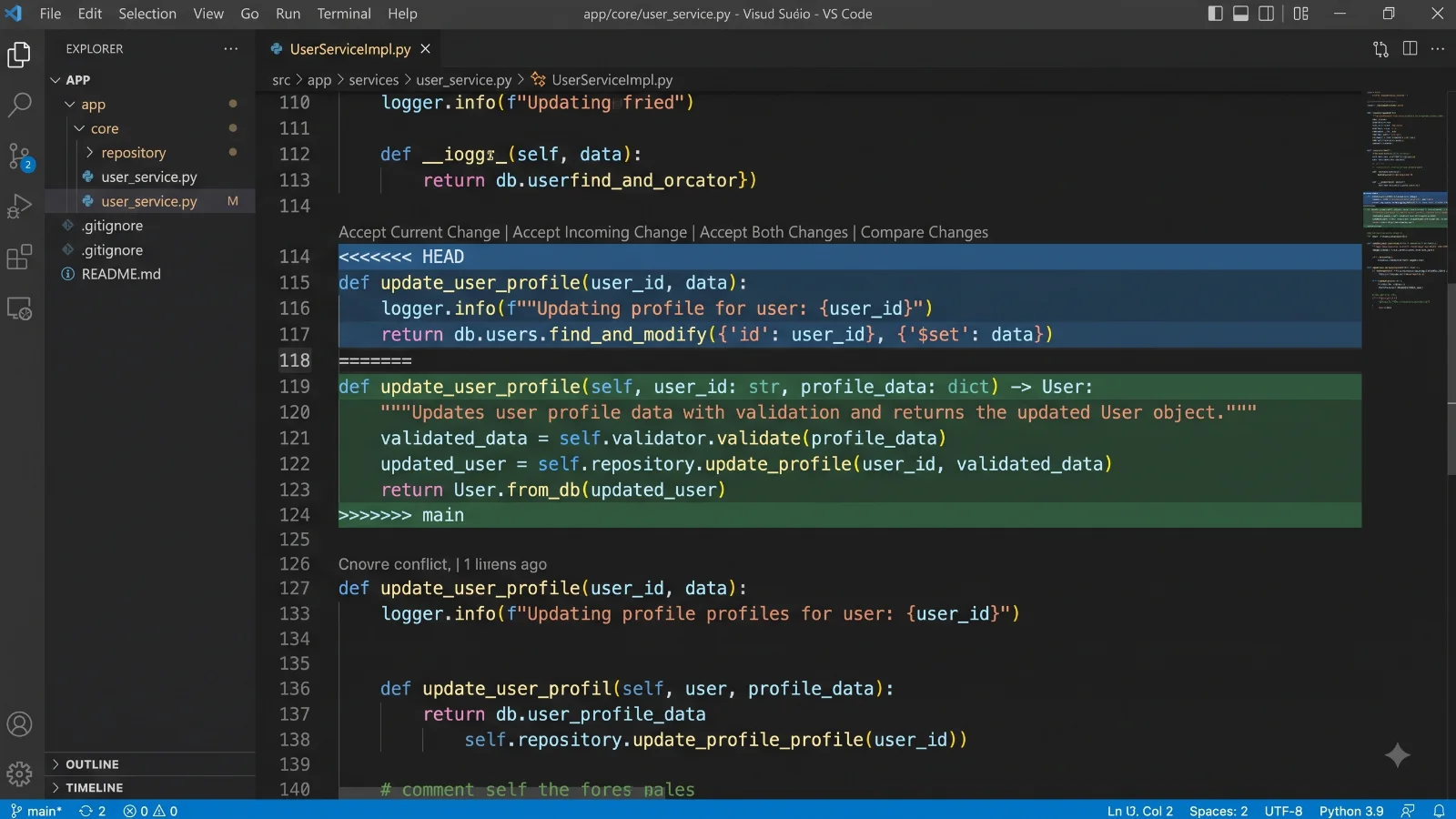This screenshot has width=1456, height=819.
Task: Open the Selection menu
Action: point(147,14)
